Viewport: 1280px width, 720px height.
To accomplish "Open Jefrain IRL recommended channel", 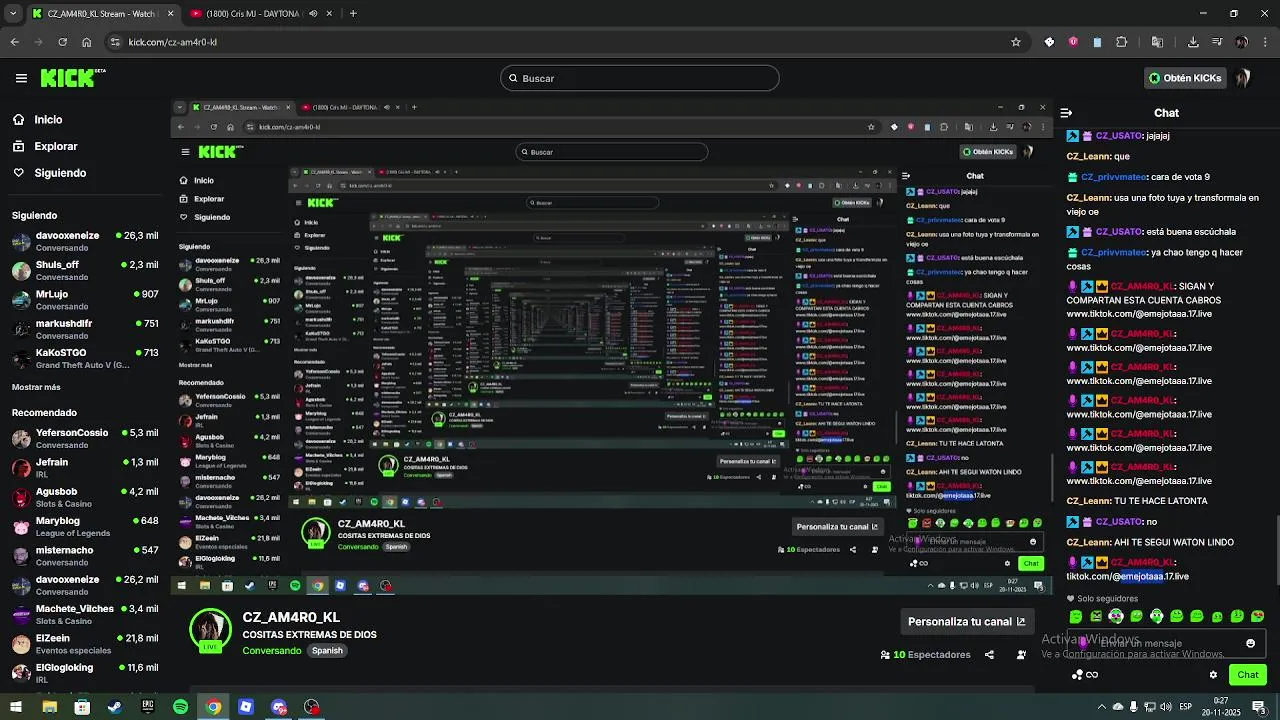I will click(85, 468).
